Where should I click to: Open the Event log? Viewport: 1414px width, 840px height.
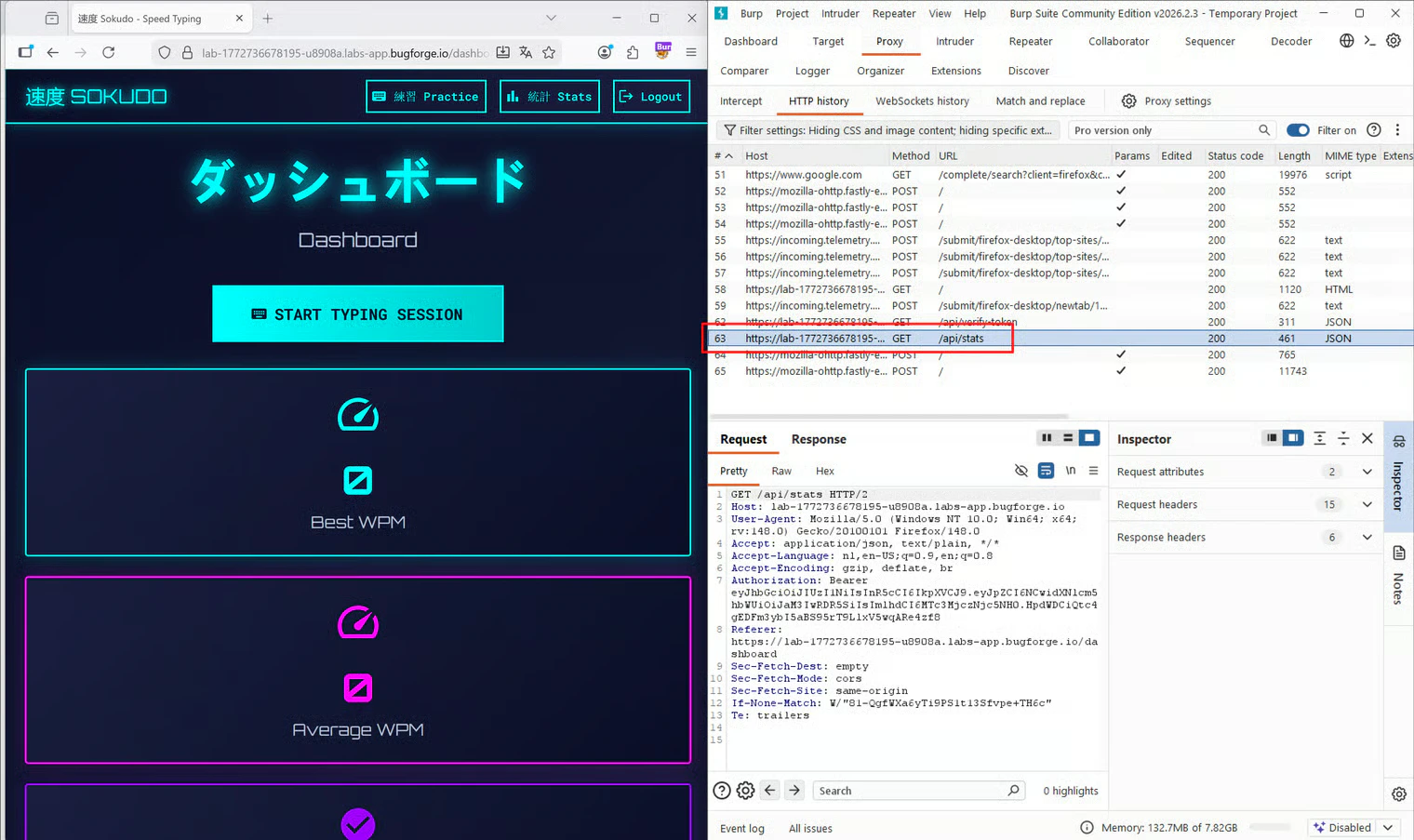[x=742, y=828]
